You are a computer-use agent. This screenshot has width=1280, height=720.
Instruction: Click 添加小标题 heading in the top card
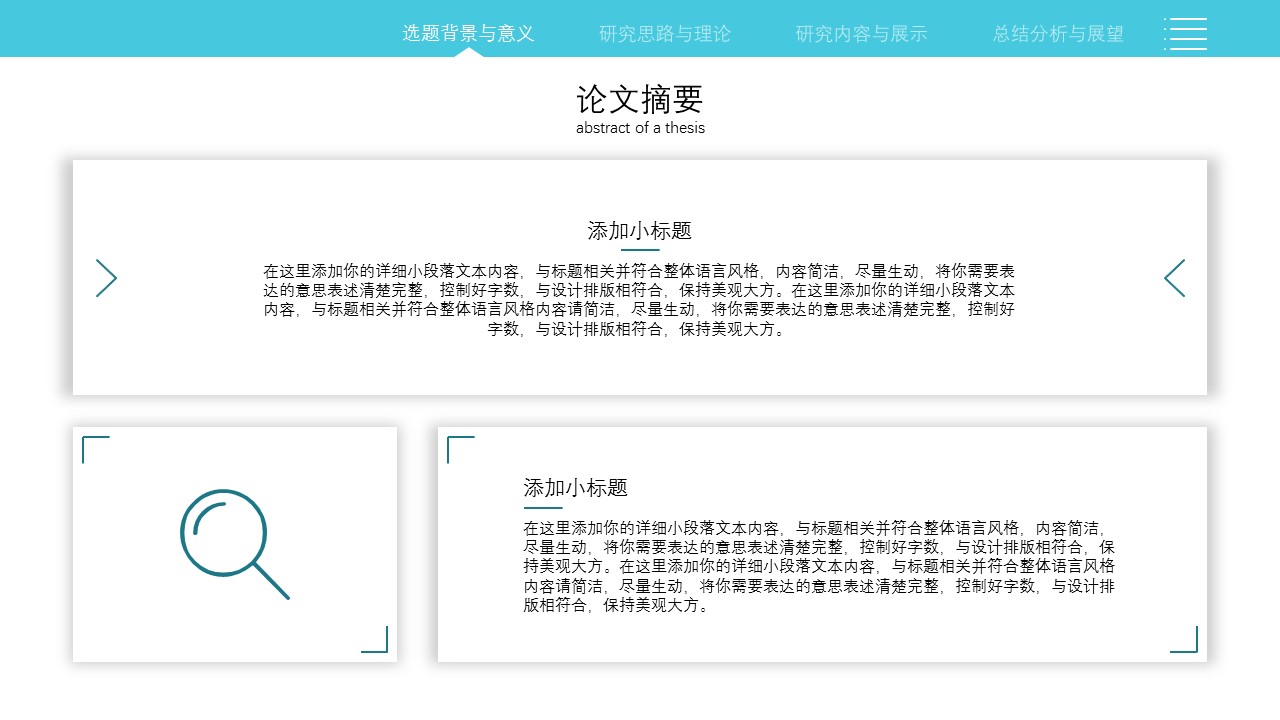(640, 231)
